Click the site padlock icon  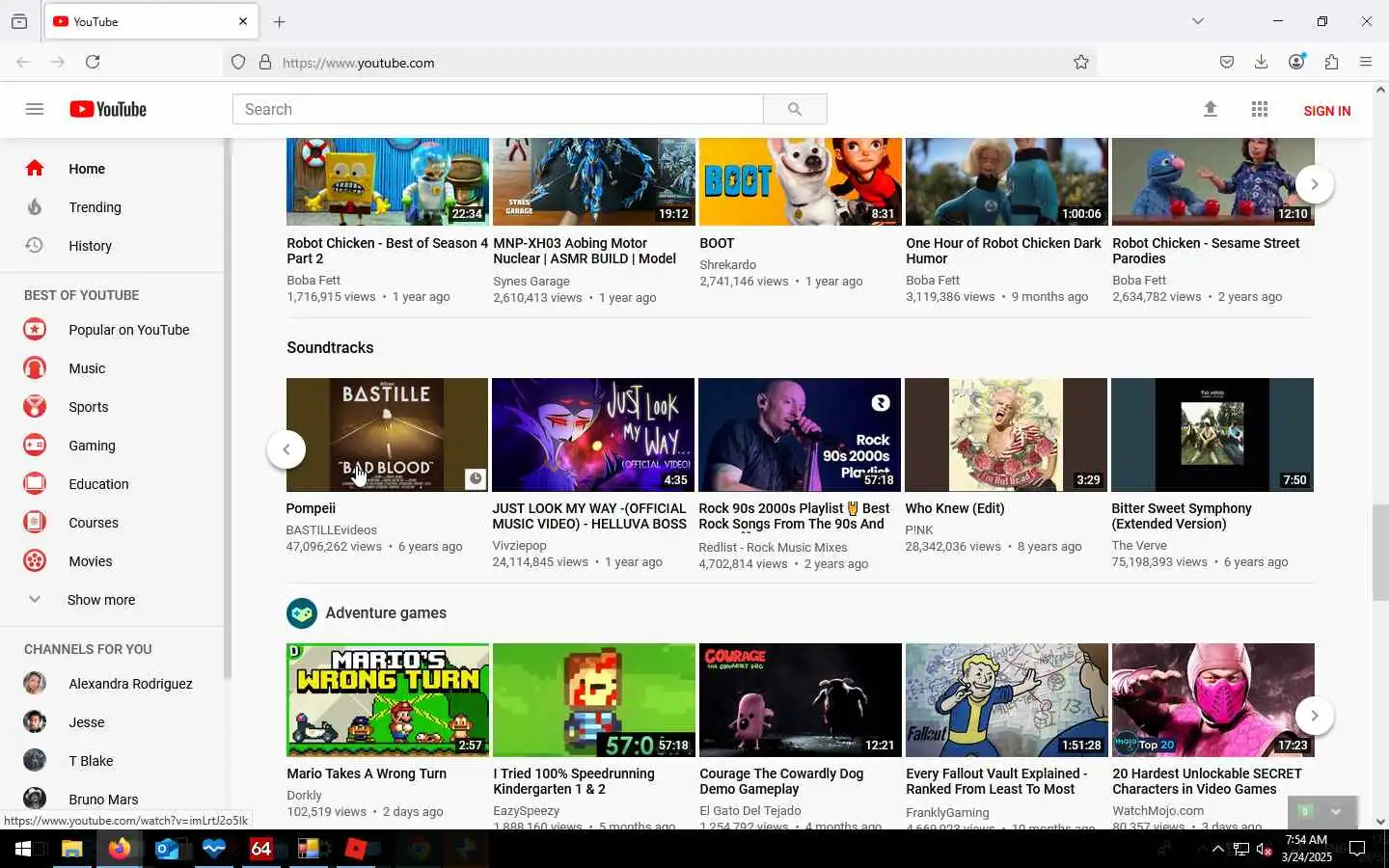265,62
